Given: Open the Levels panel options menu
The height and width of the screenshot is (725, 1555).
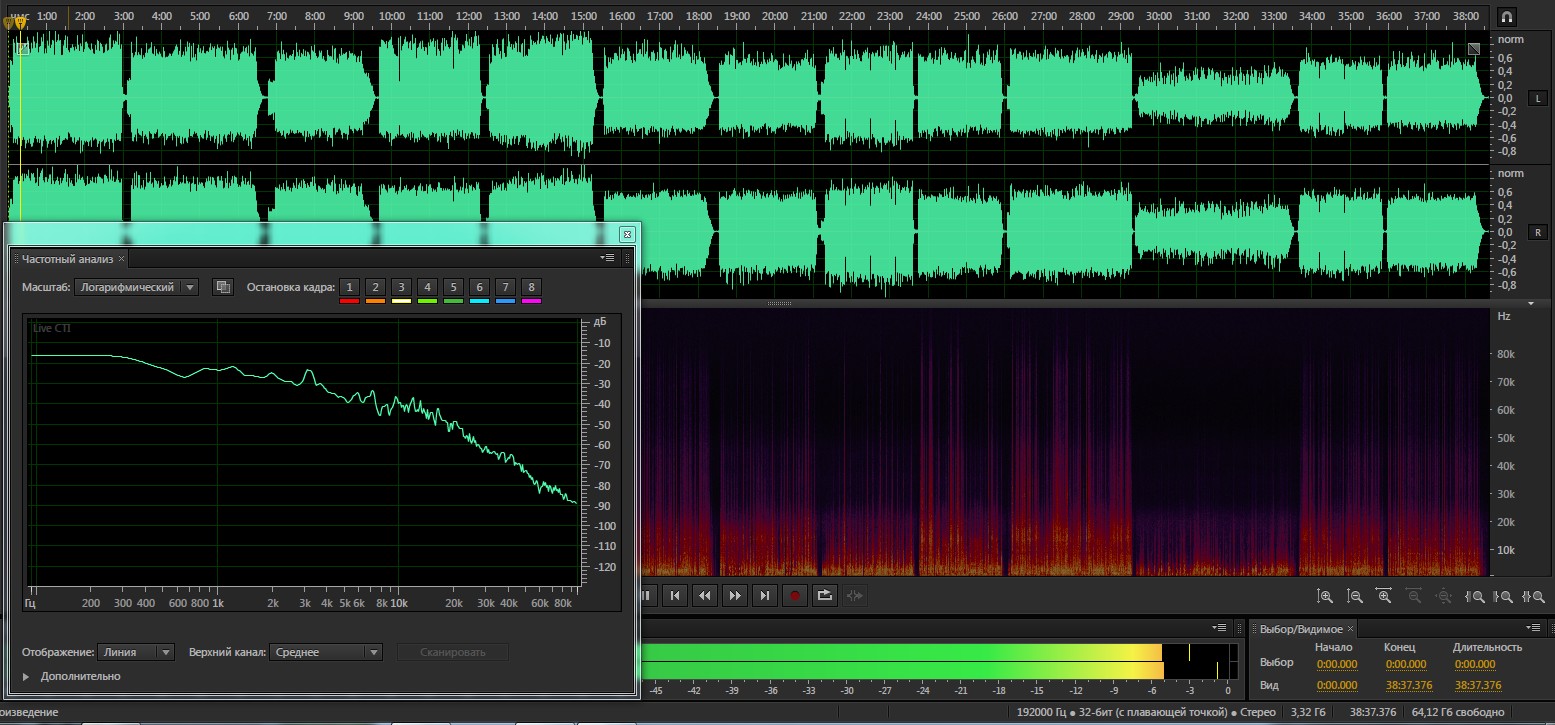Looking at the screenshot, I should 1219,628.
